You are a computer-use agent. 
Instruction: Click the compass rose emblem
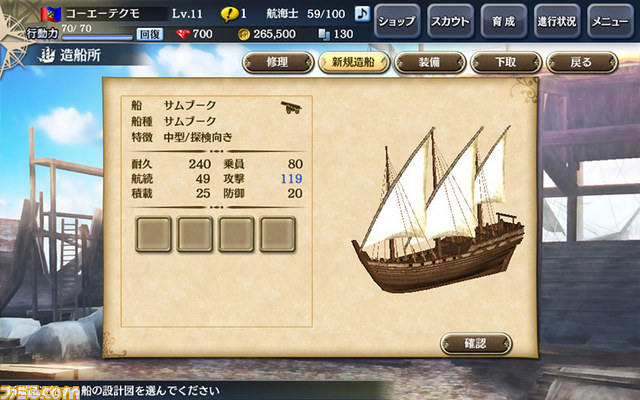(12, 39)
